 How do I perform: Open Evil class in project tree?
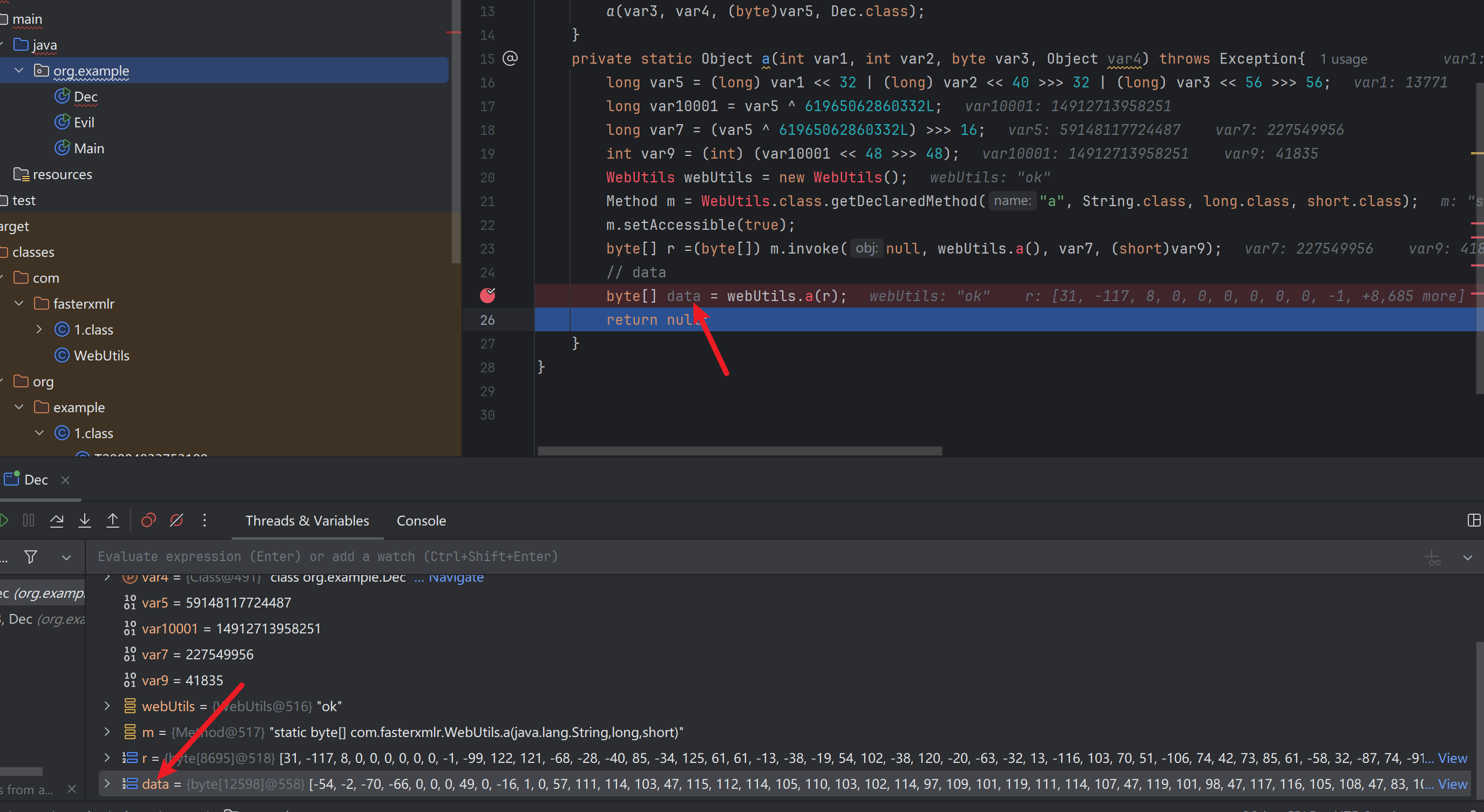(x=84, y=122)
